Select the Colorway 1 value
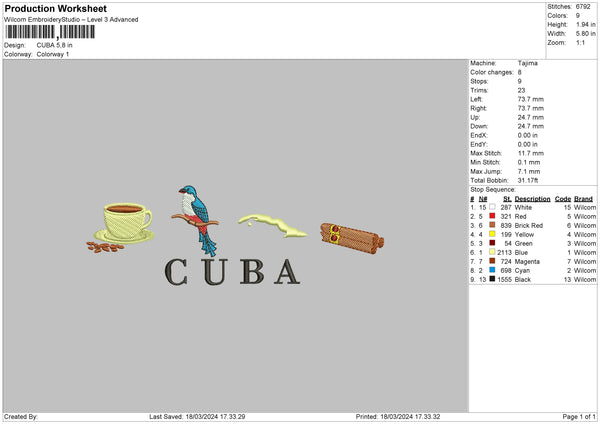 pyautogui.click(x=53, y=54)
